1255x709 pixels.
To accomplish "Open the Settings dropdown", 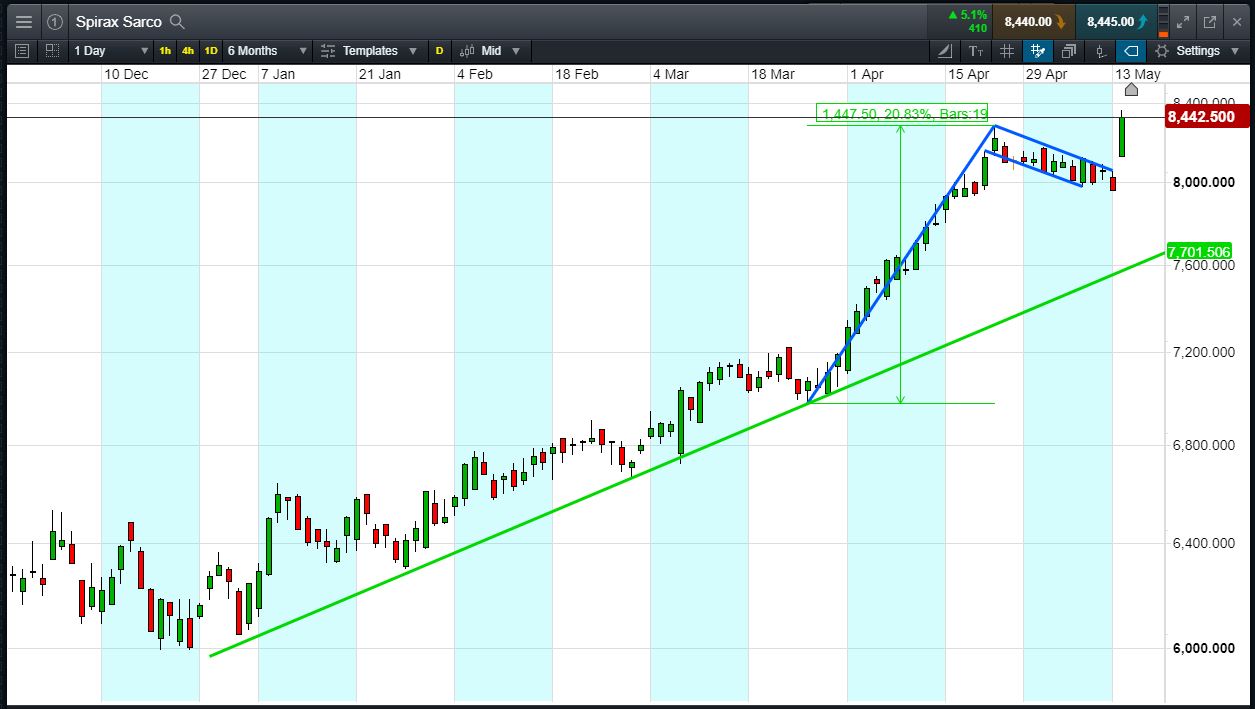I will pos(1199,51).
